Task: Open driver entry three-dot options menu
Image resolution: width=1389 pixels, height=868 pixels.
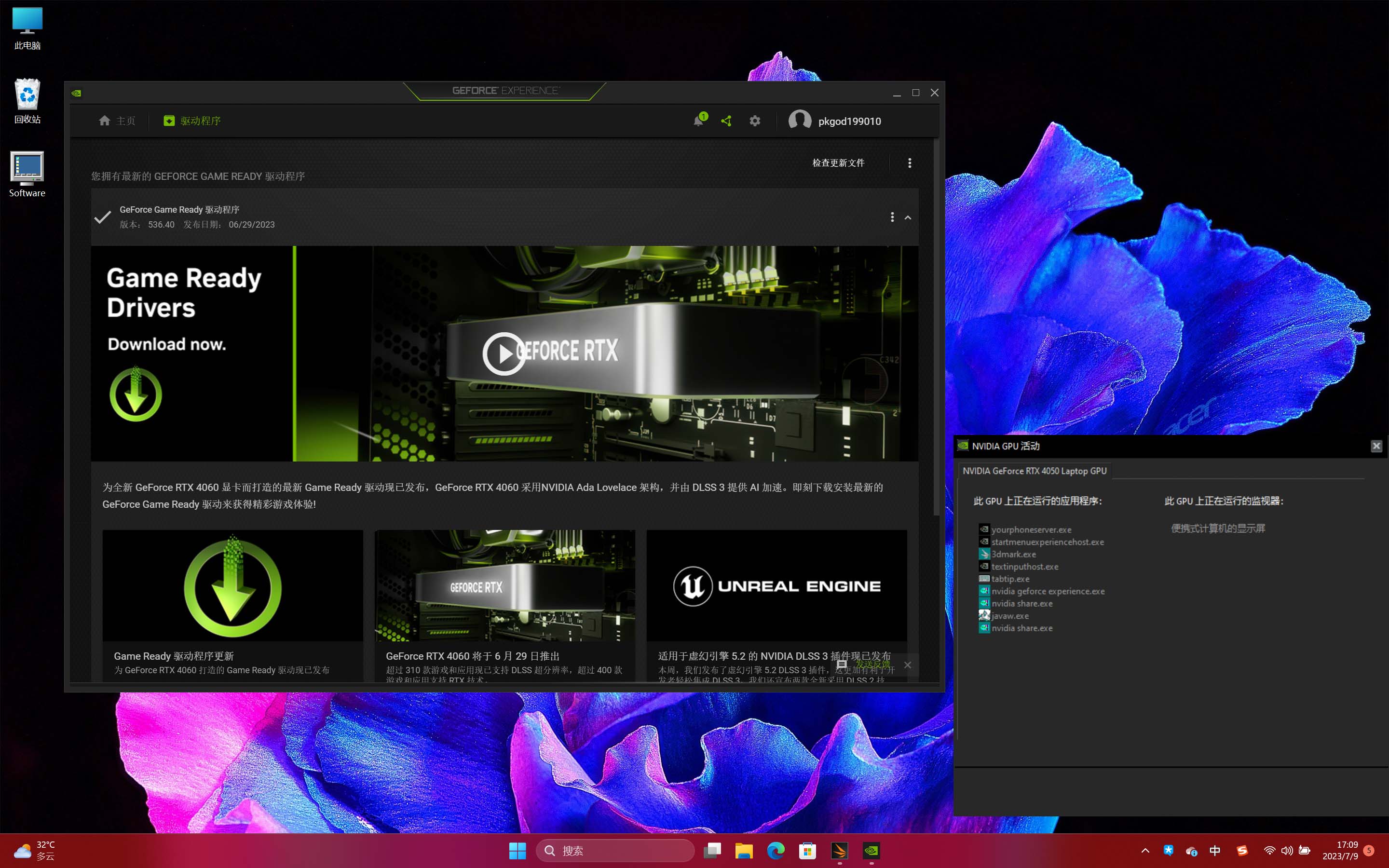Action: [892, 217]
